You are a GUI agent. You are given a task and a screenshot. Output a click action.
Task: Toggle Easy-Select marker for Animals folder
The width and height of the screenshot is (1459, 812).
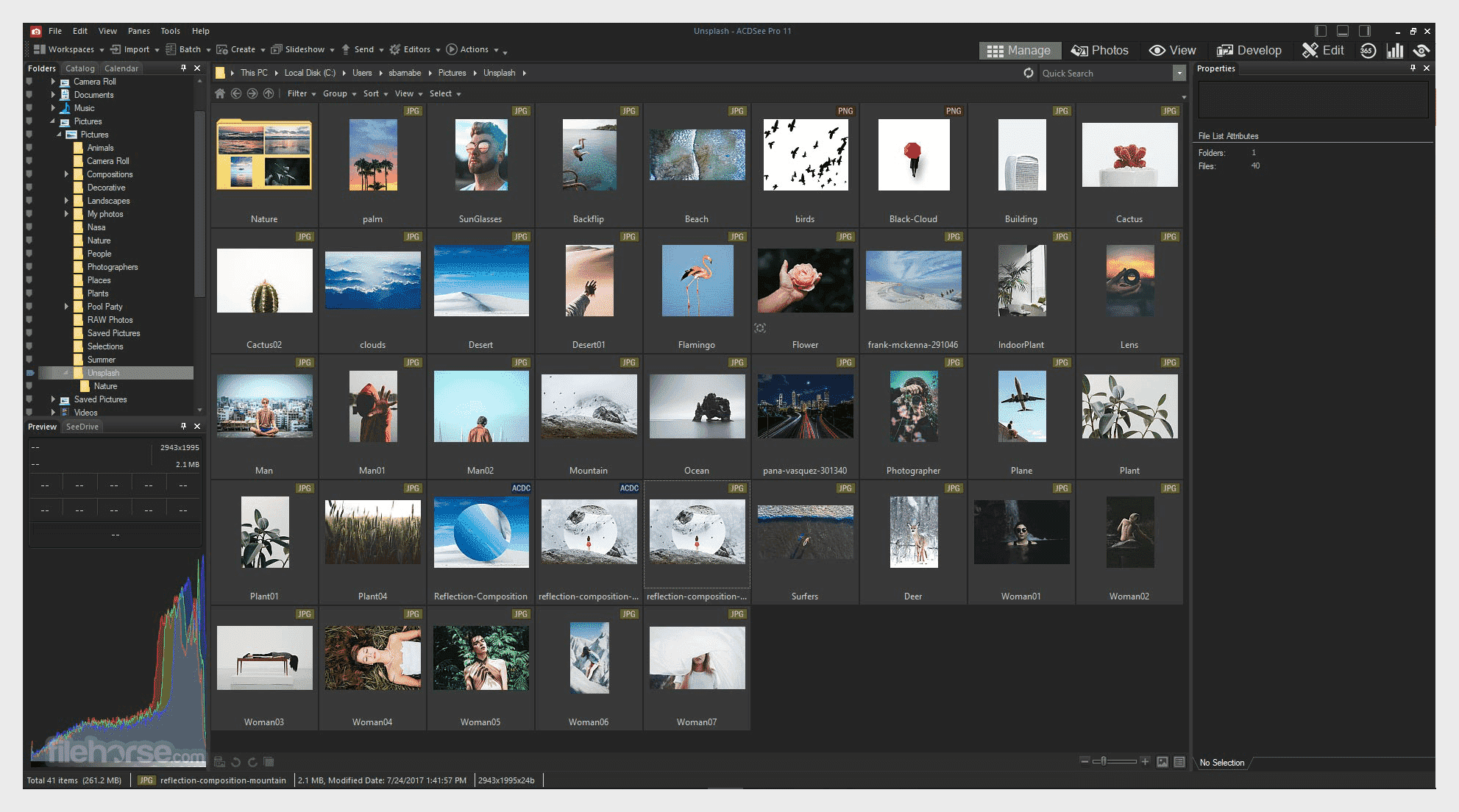(x=29, y=148)
